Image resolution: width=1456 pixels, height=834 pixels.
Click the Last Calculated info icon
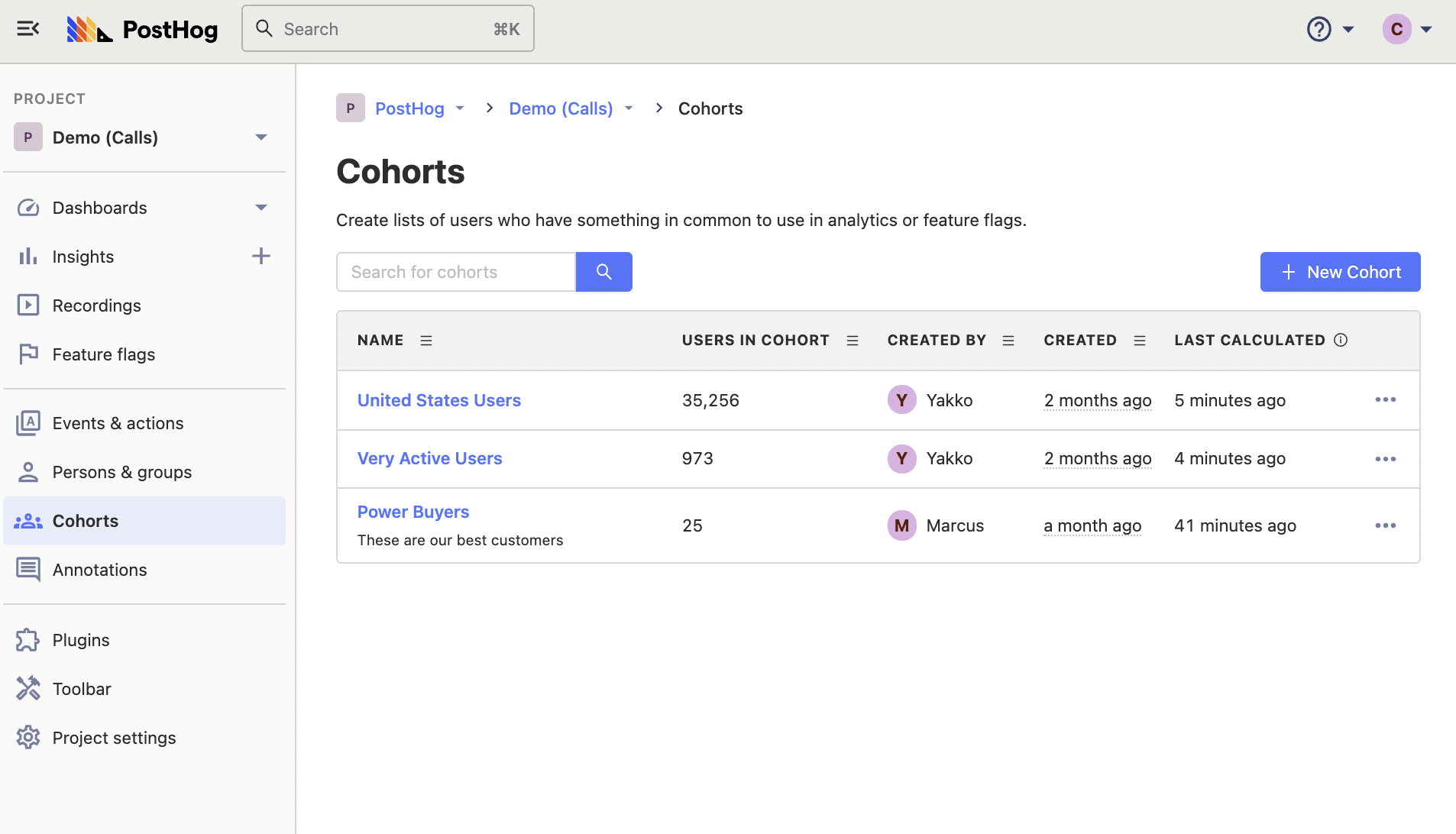point(1341,341)
